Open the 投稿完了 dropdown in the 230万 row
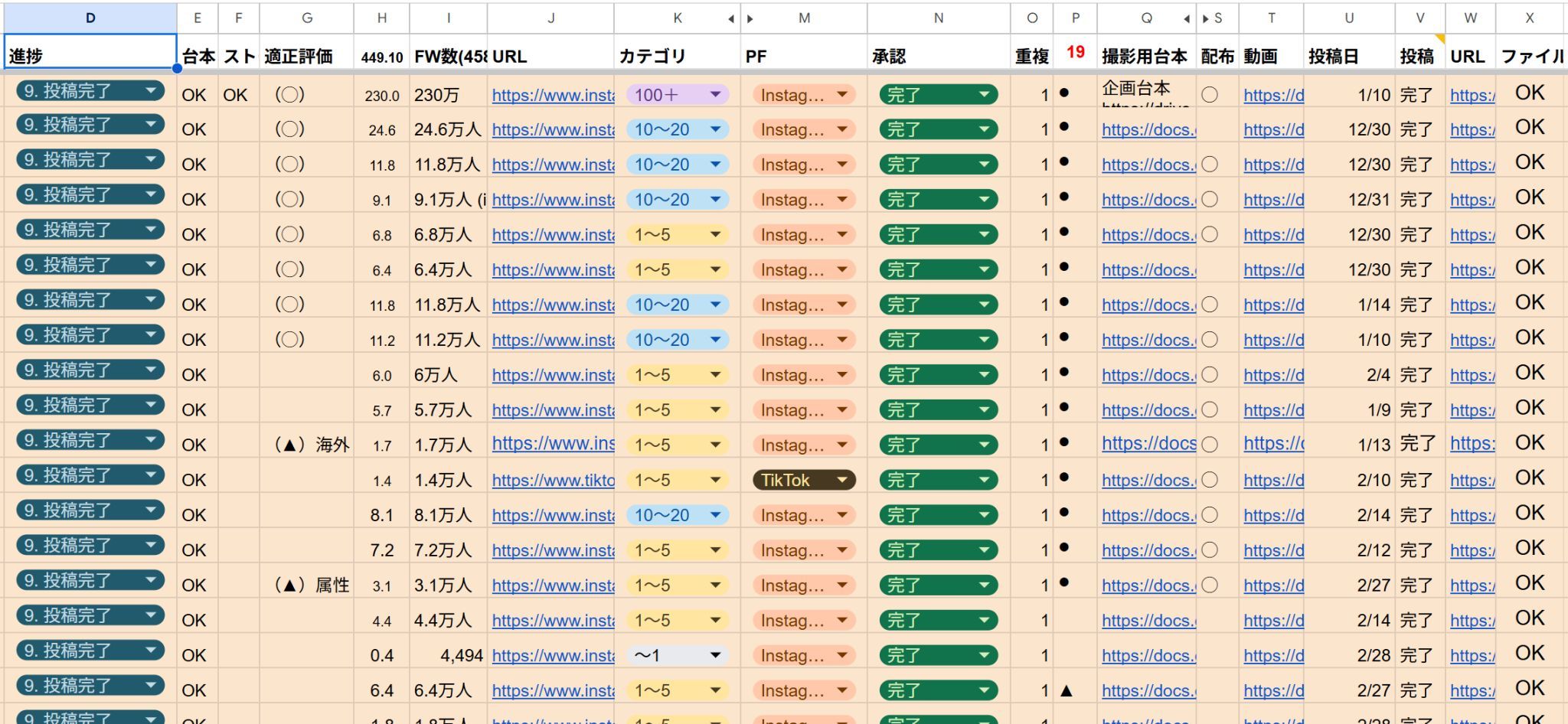 pyautogui.click(x=151, y=91)
